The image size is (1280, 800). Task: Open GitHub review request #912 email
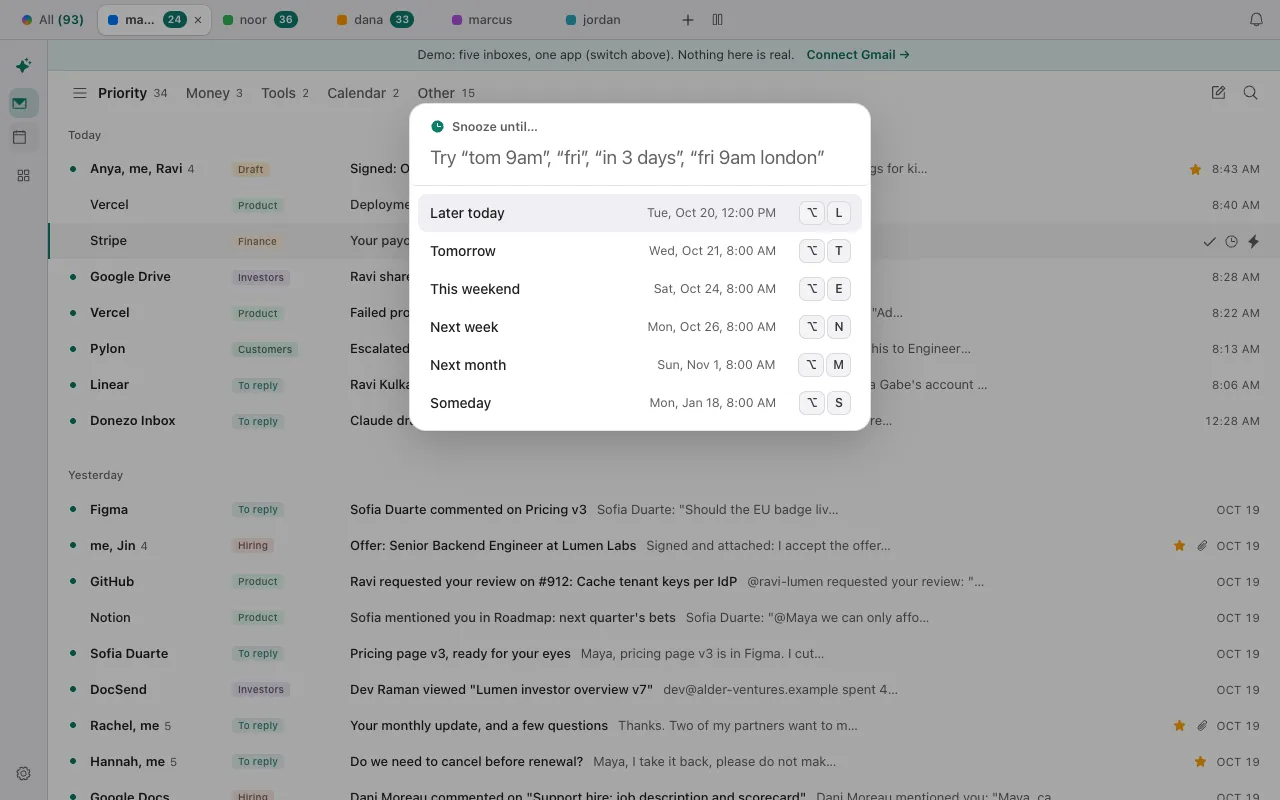pyautogui.click(x=664, y=582)
